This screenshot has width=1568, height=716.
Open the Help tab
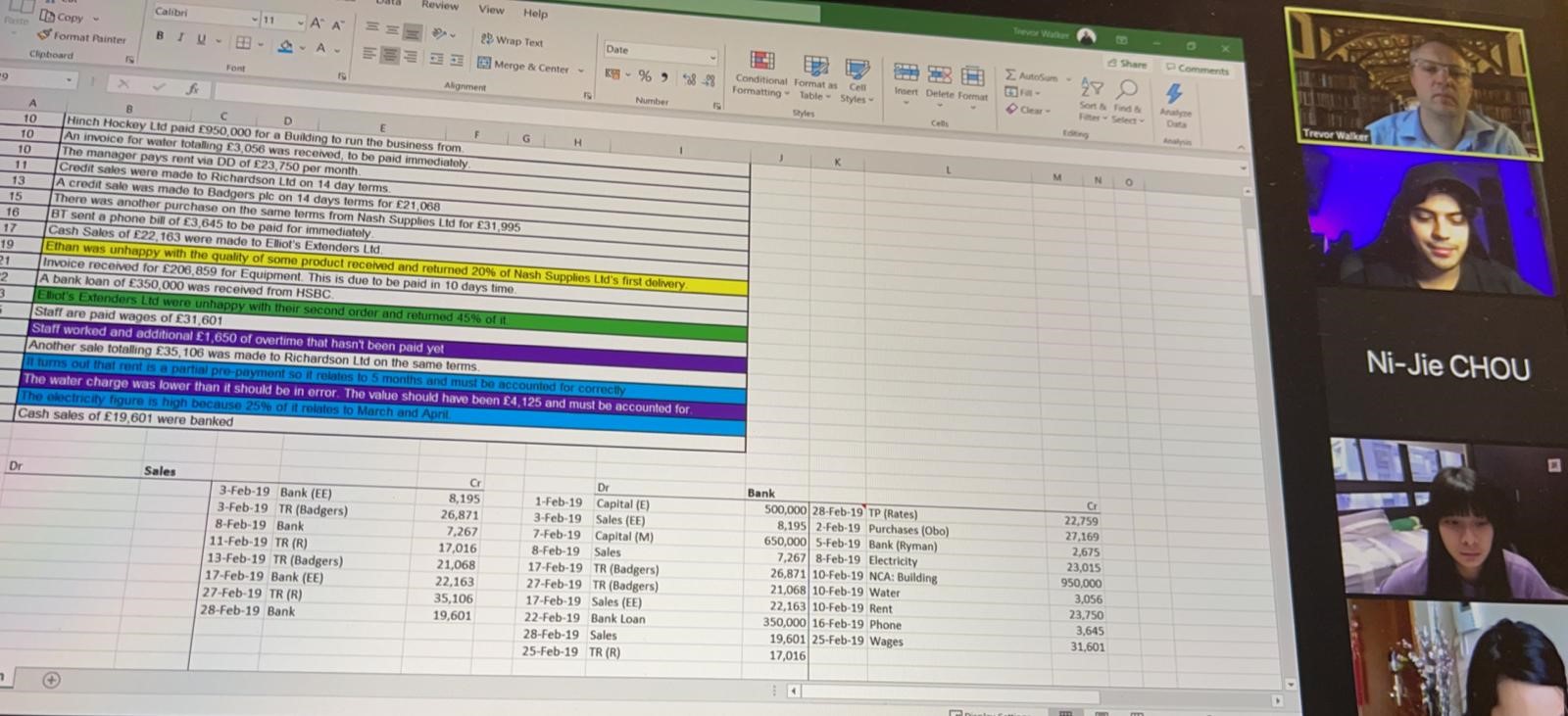pos(535,13)
